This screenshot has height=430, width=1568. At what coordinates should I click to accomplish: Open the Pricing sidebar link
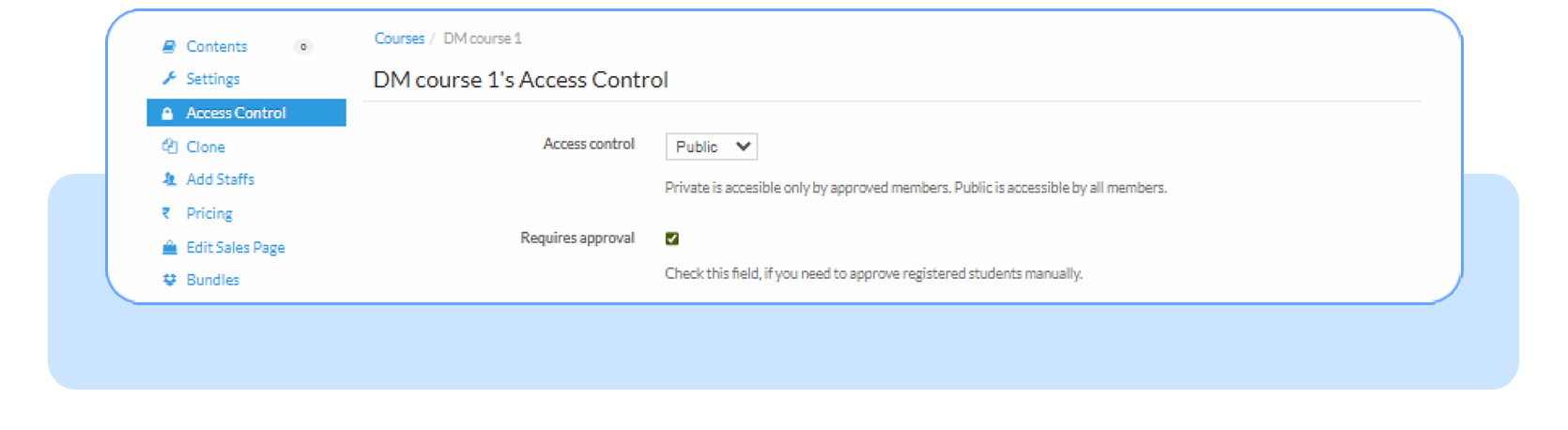tap(209, 213)
